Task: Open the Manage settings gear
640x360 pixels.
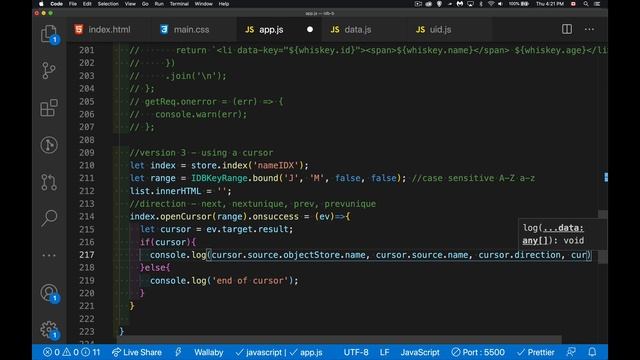Action: coord(49,330)
